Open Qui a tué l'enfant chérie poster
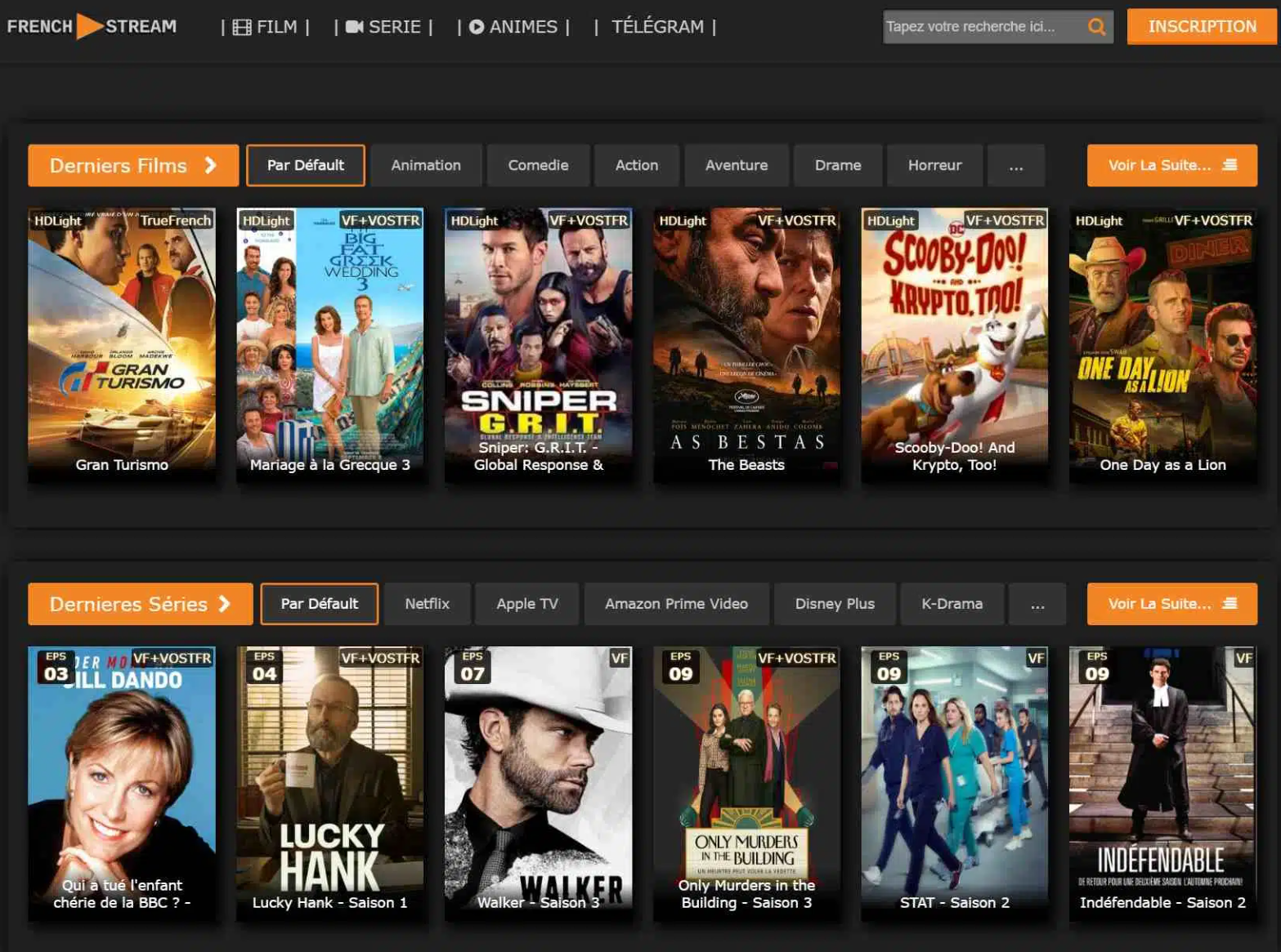The image size is (1281, 952). tap(122, 784)
